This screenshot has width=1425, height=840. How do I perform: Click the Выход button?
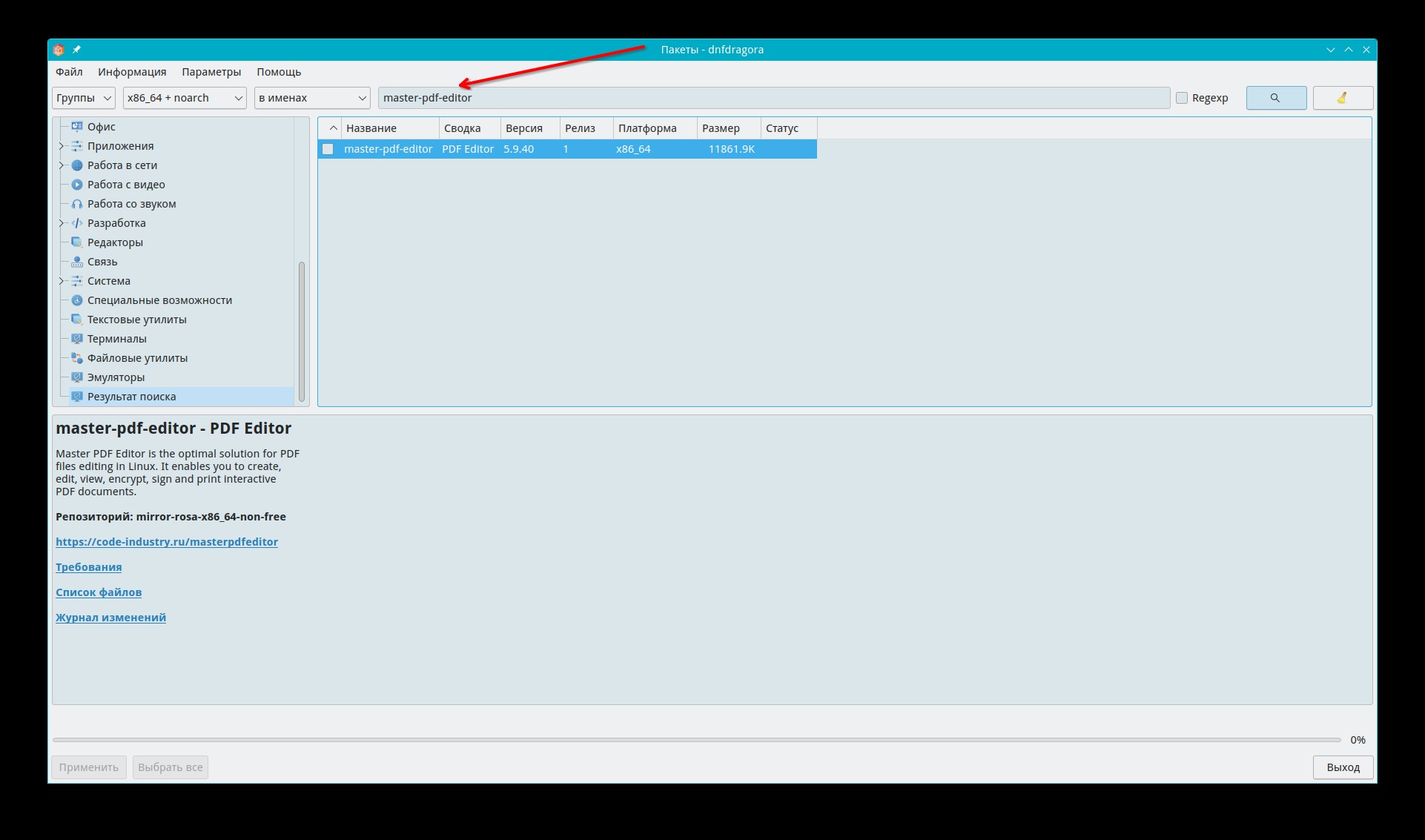[1343, 767]
